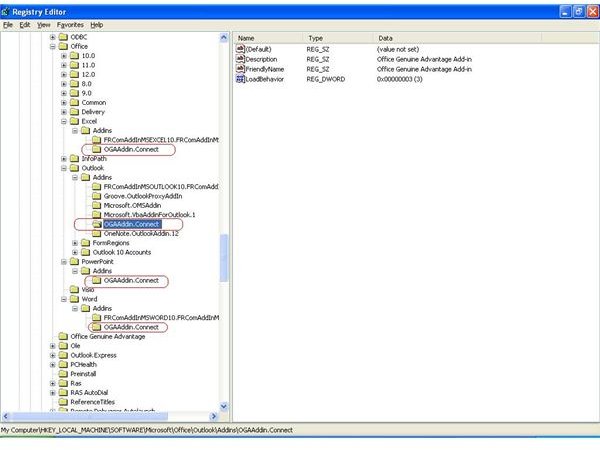This screenshot has width=600, height=450.
Task: Click tree horizontal scrollbar left arrow
Action: point(5,416)
